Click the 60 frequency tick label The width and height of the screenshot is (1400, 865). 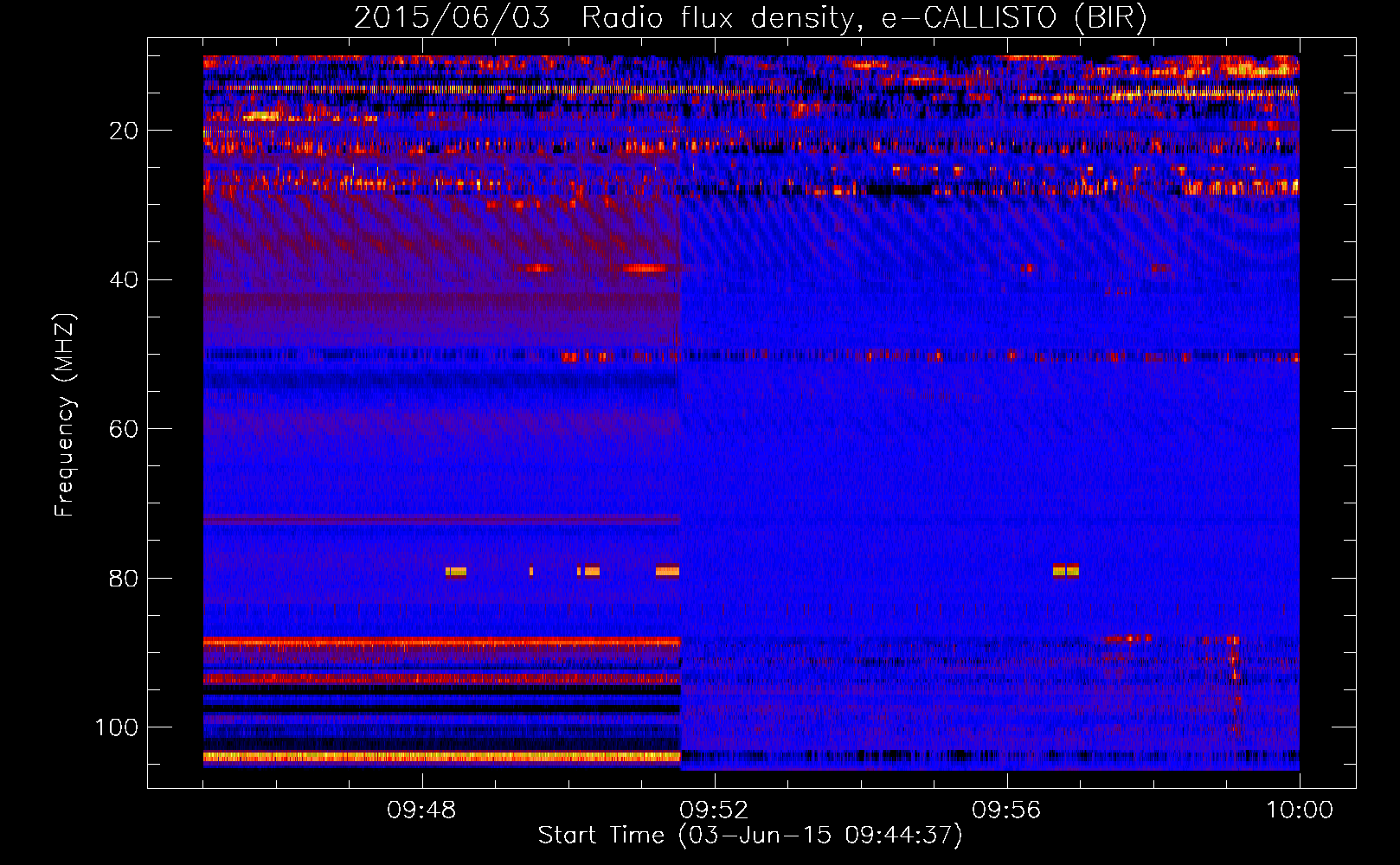[124, 429]
